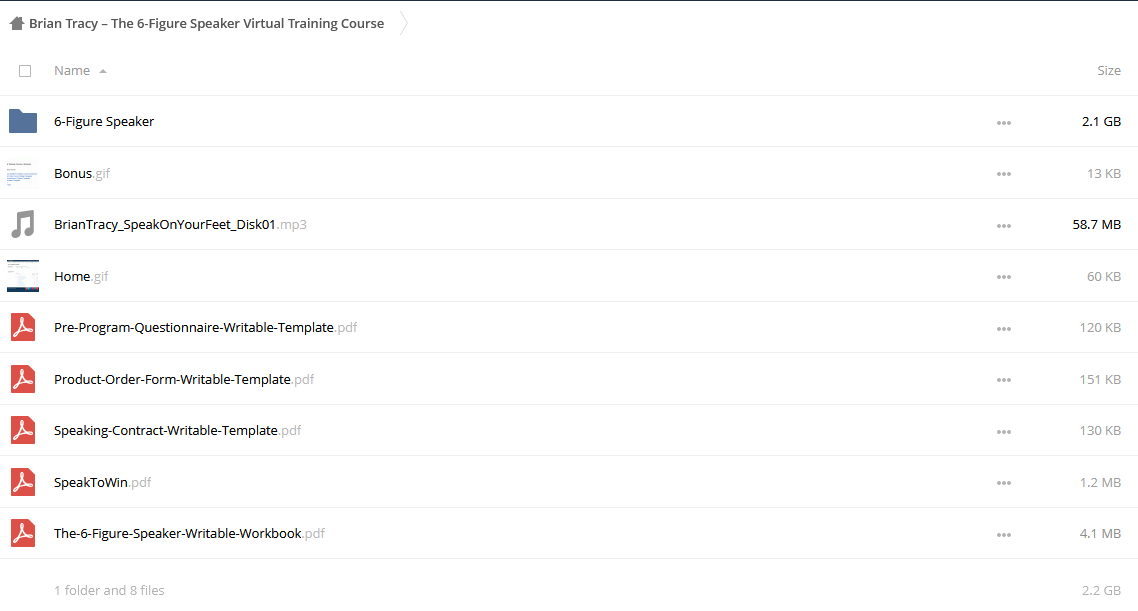Open Pre-Program-Questionnaire-Writable-Template.pdf file name
This screenshot has height=611, width=1138.
coord(205,327)
